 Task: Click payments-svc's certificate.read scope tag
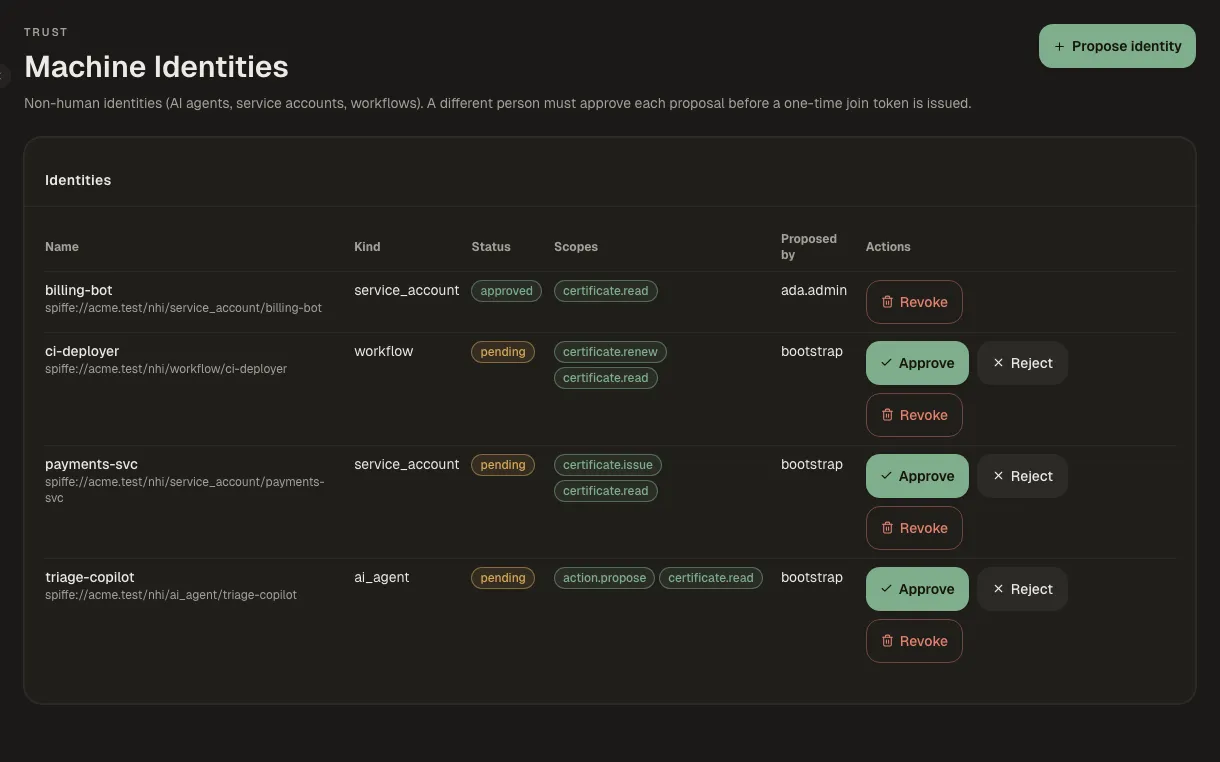(606, 491)
